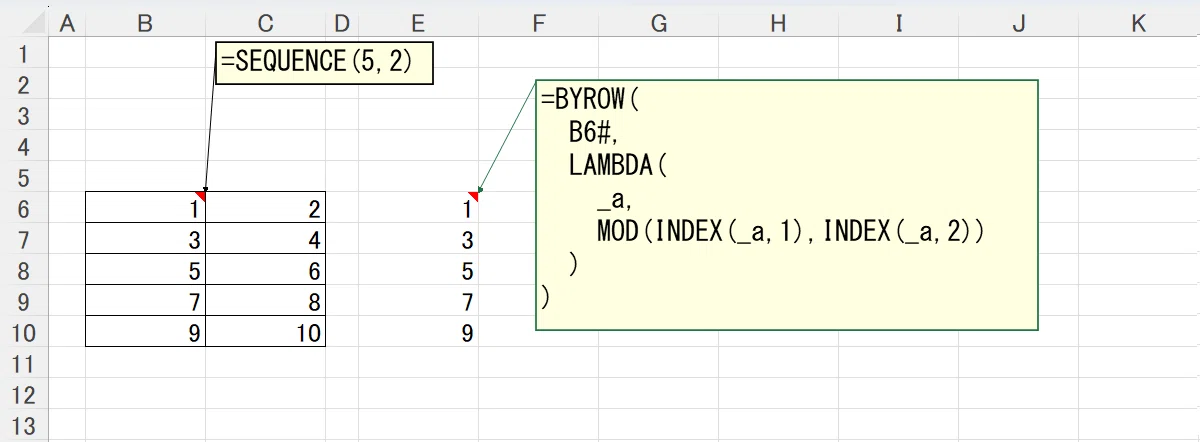
Task: Click cell C10 containing 10
Action: point(266,332)
